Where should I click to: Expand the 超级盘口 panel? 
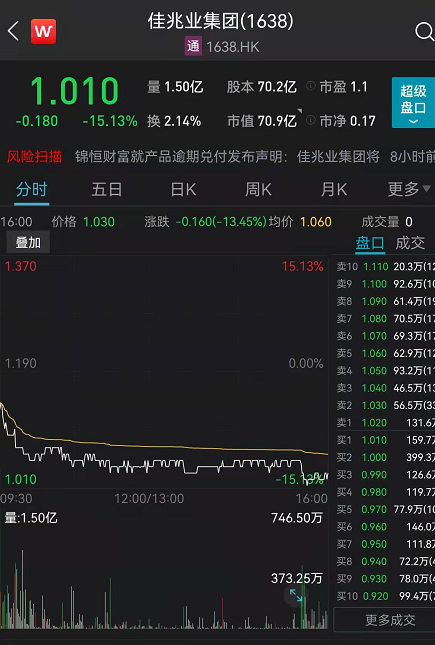tap(413, 102)
